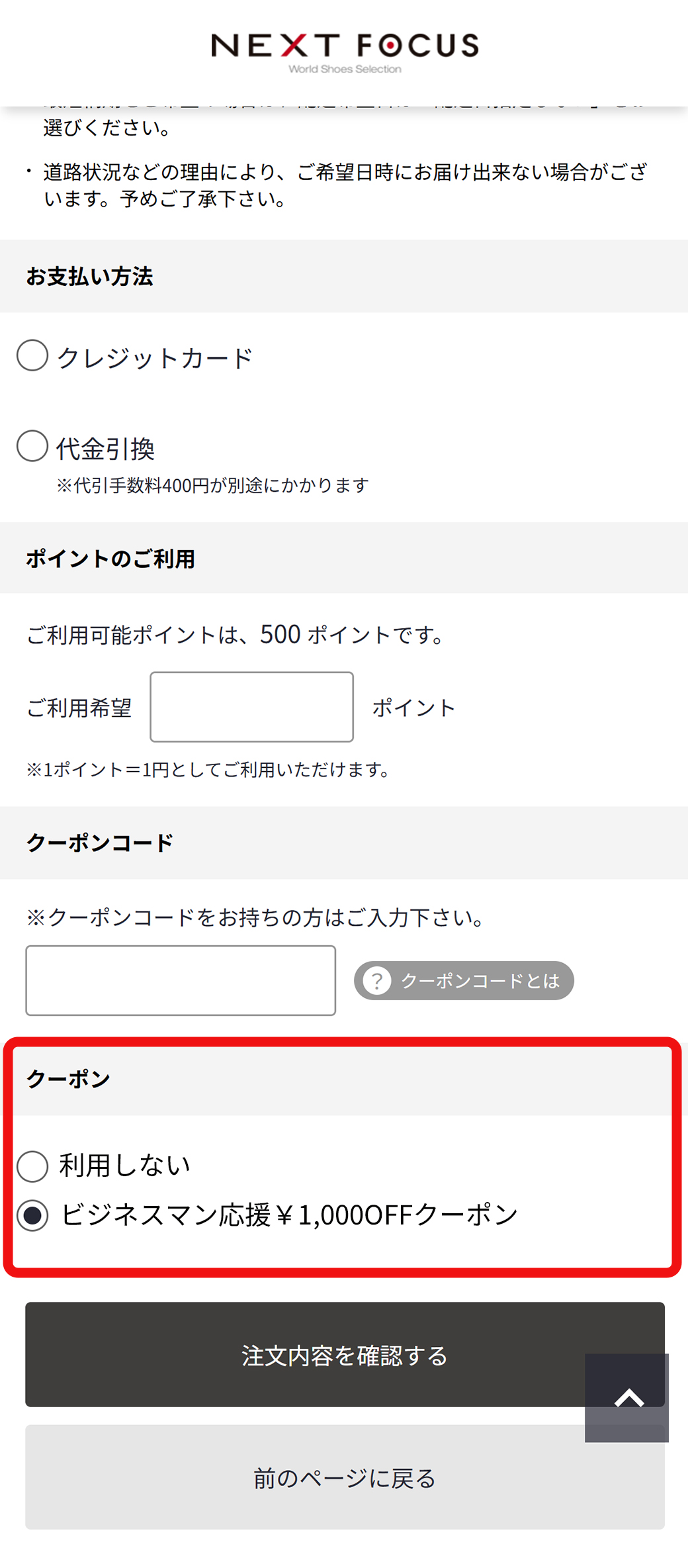
Task: Focus the ご利用希望 points input field
Action: click(251, 707)
